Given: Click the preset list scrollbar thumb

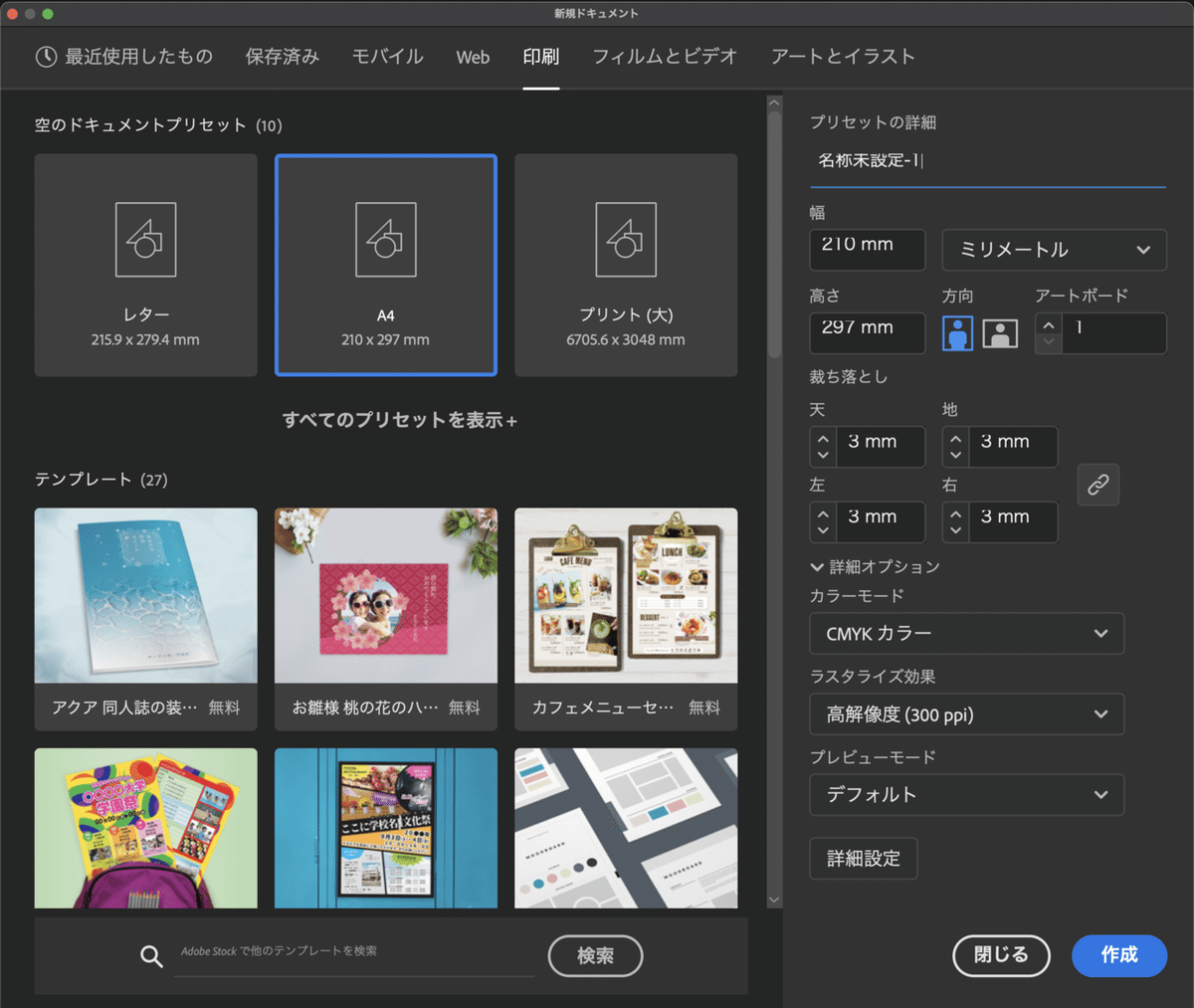Looking at the screenshot, I should (x=774, y=234).
